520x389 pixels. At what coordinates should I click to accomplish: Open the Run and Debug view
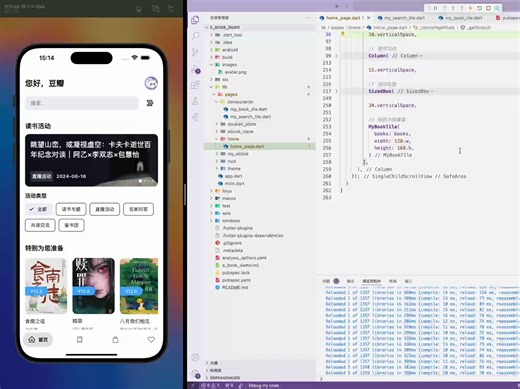[196, 69]
